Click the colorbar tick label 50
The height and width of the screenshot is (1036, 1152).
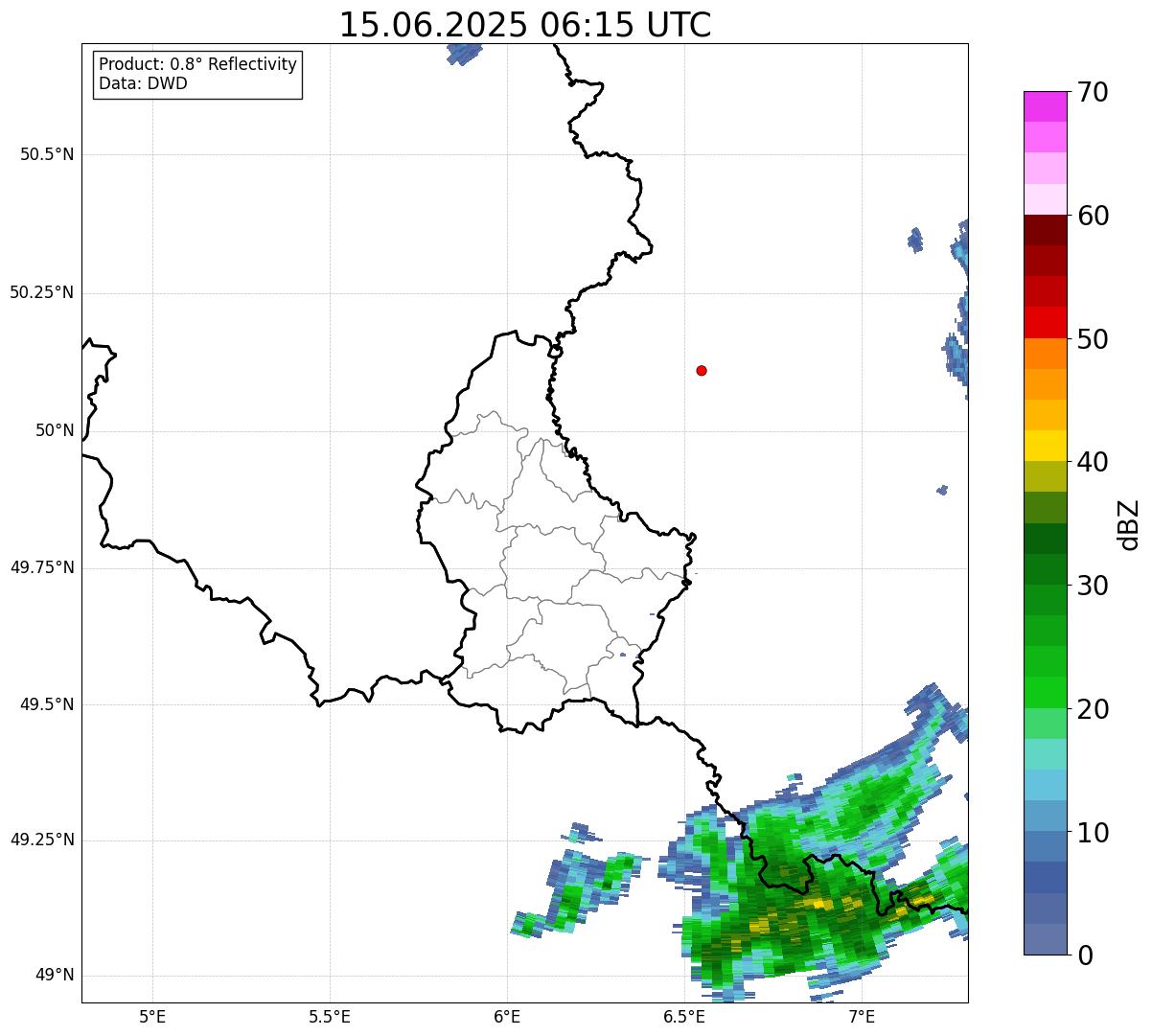[1093, 339]
